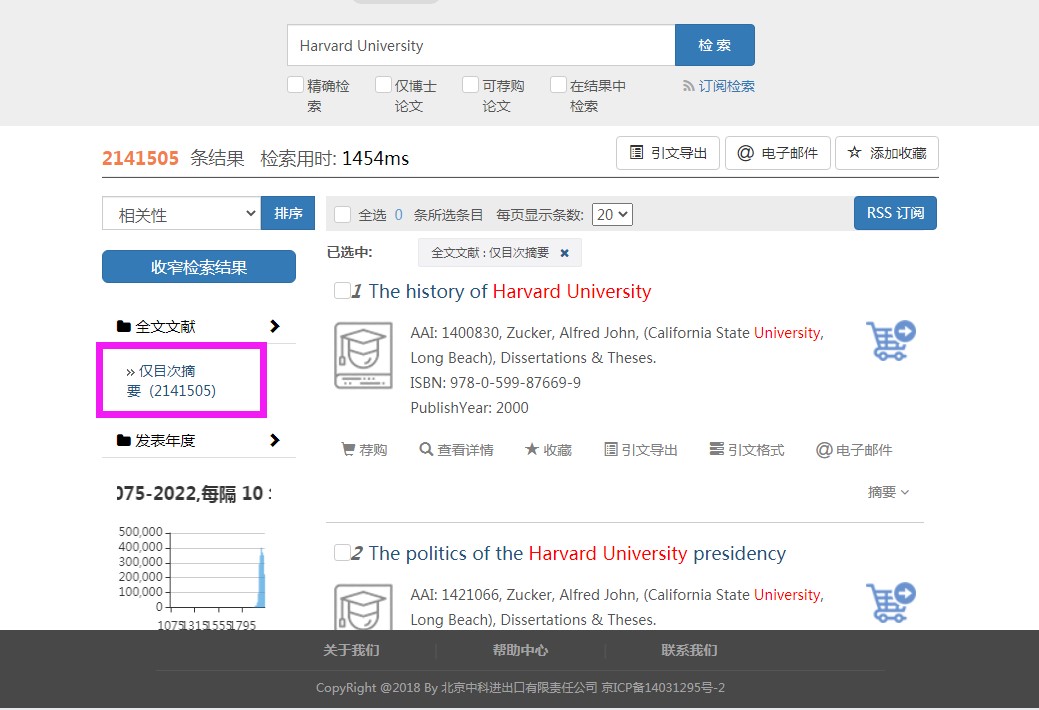This screenshot has width=1039, height=710.
Task: Open the 关于我们 footer link
Action: (x=351, y=650)
